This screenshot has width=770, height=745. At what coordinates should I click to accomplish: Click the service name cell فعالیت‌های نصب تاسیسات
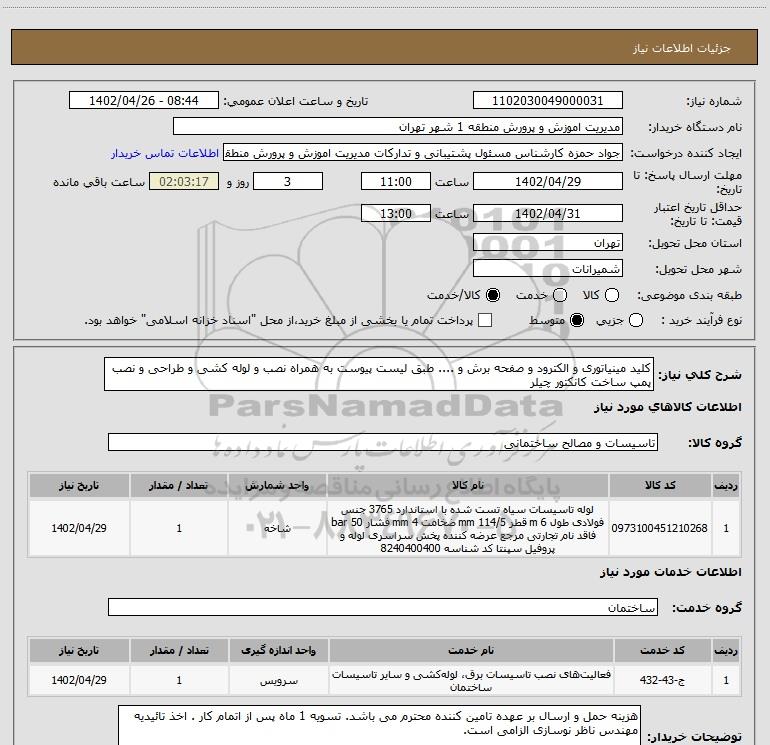click(471, 680)
